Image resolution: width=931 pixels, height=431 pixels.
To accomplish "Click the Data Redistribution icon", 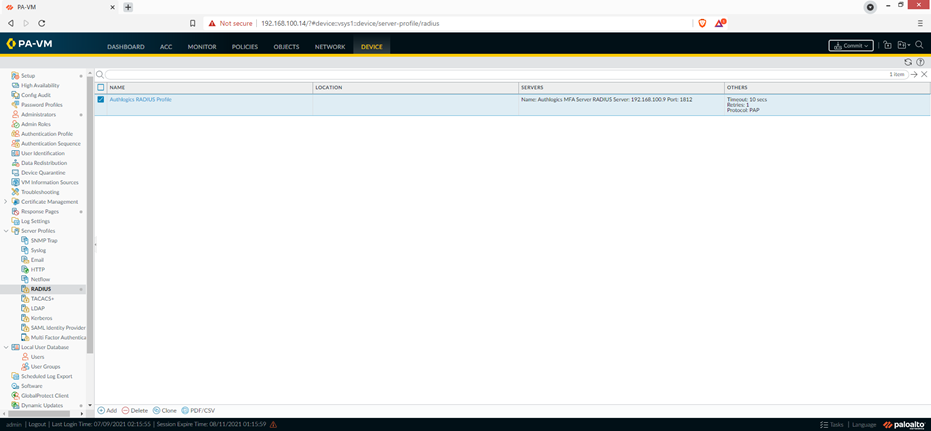I will point(15,163).
